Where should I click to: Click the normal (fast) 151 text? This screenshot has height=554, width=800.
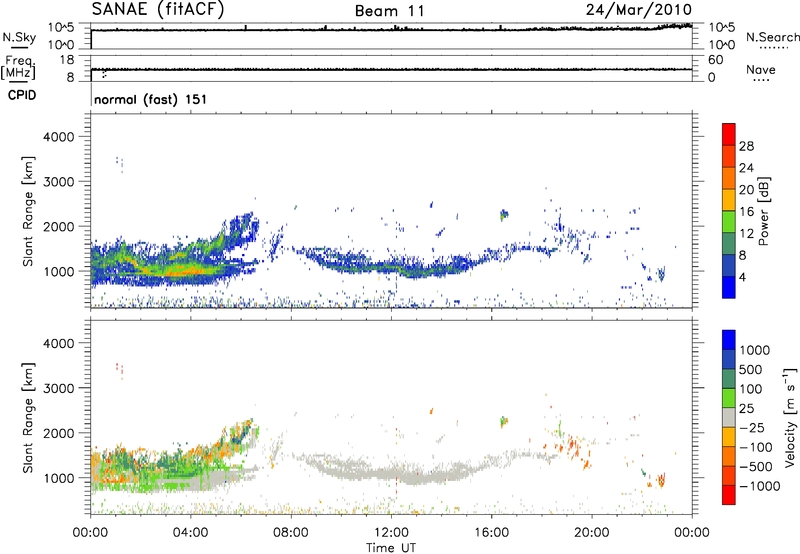[151, 99]
